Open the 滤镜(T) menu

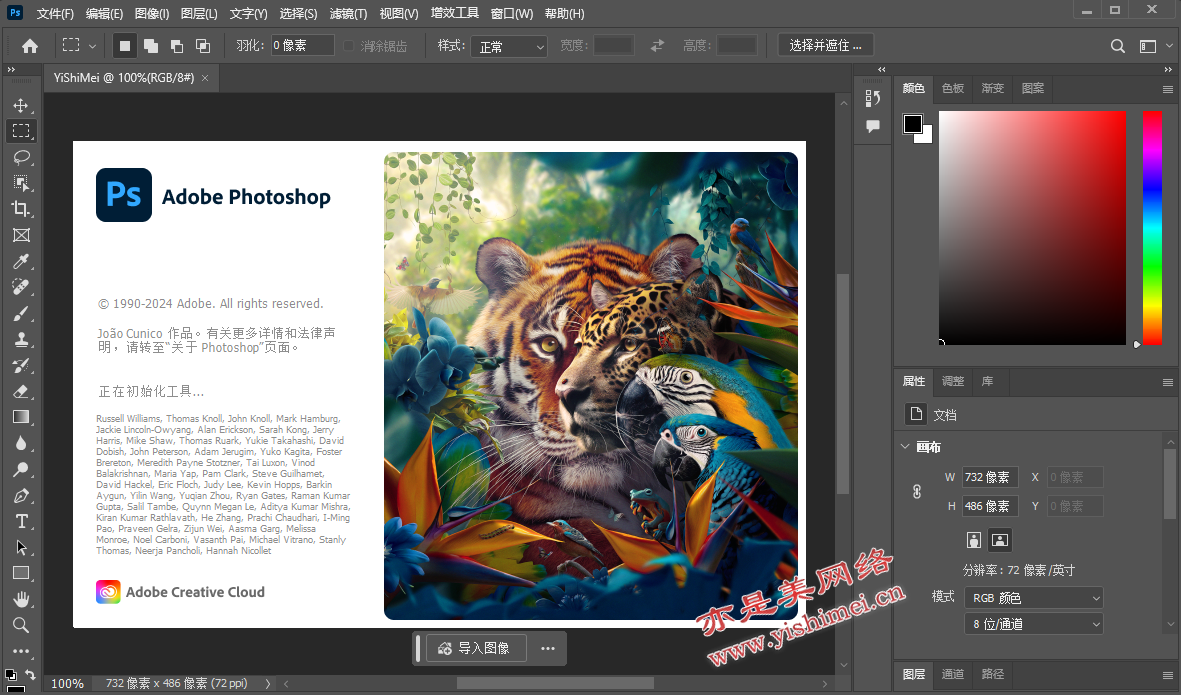click(349, 14)
